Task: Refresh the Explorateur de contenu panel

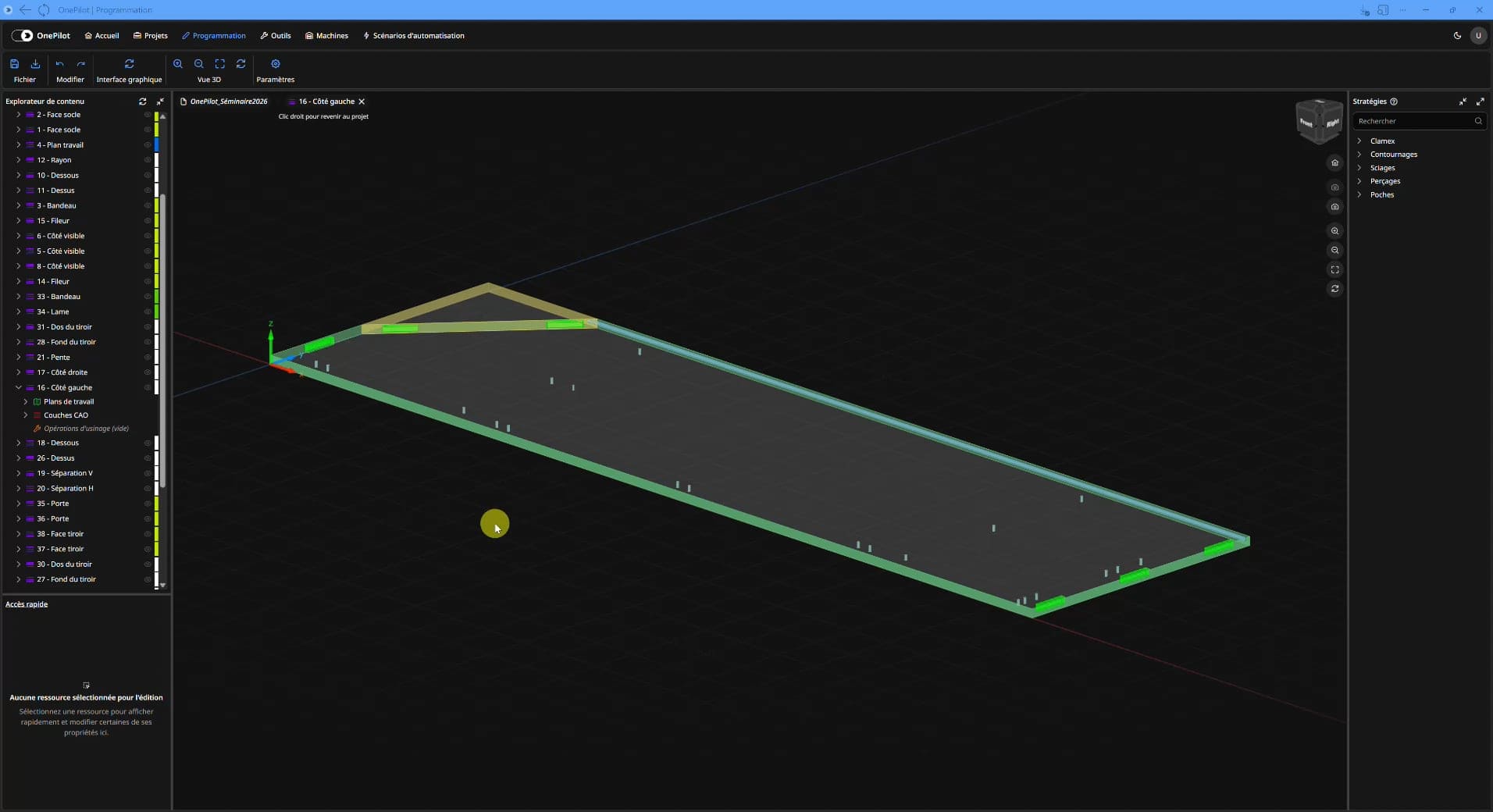Action: 142,101
